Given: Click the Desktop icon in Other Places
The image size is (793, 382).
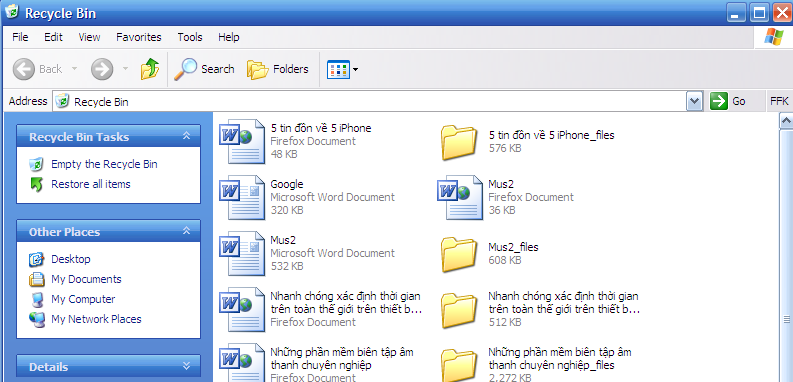Looking at the screenshot, I should (36, 260).
